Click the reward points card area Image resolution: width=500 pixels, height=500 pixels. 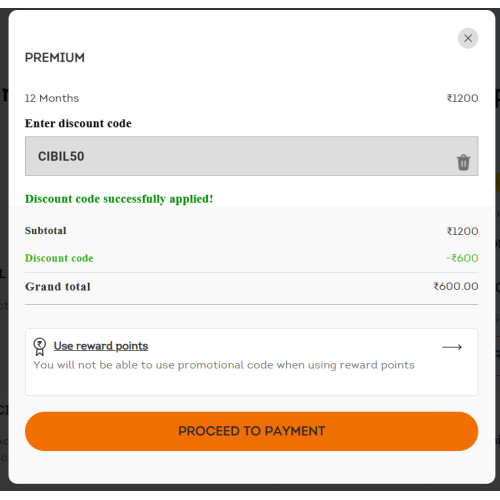click(x=252, y=362)
